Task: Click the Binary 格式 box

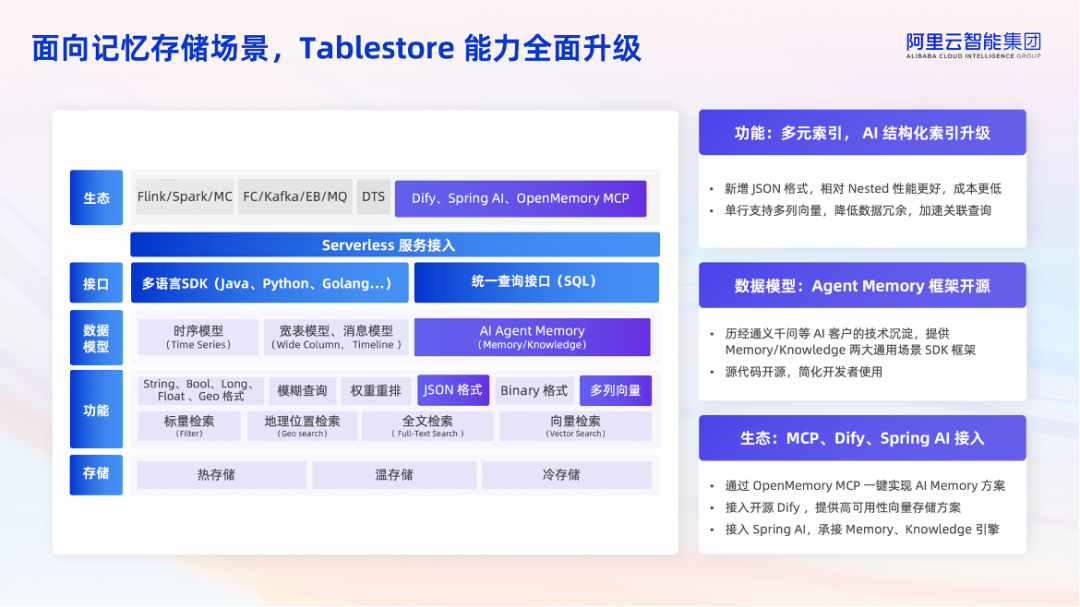Action: click(534, 391)
